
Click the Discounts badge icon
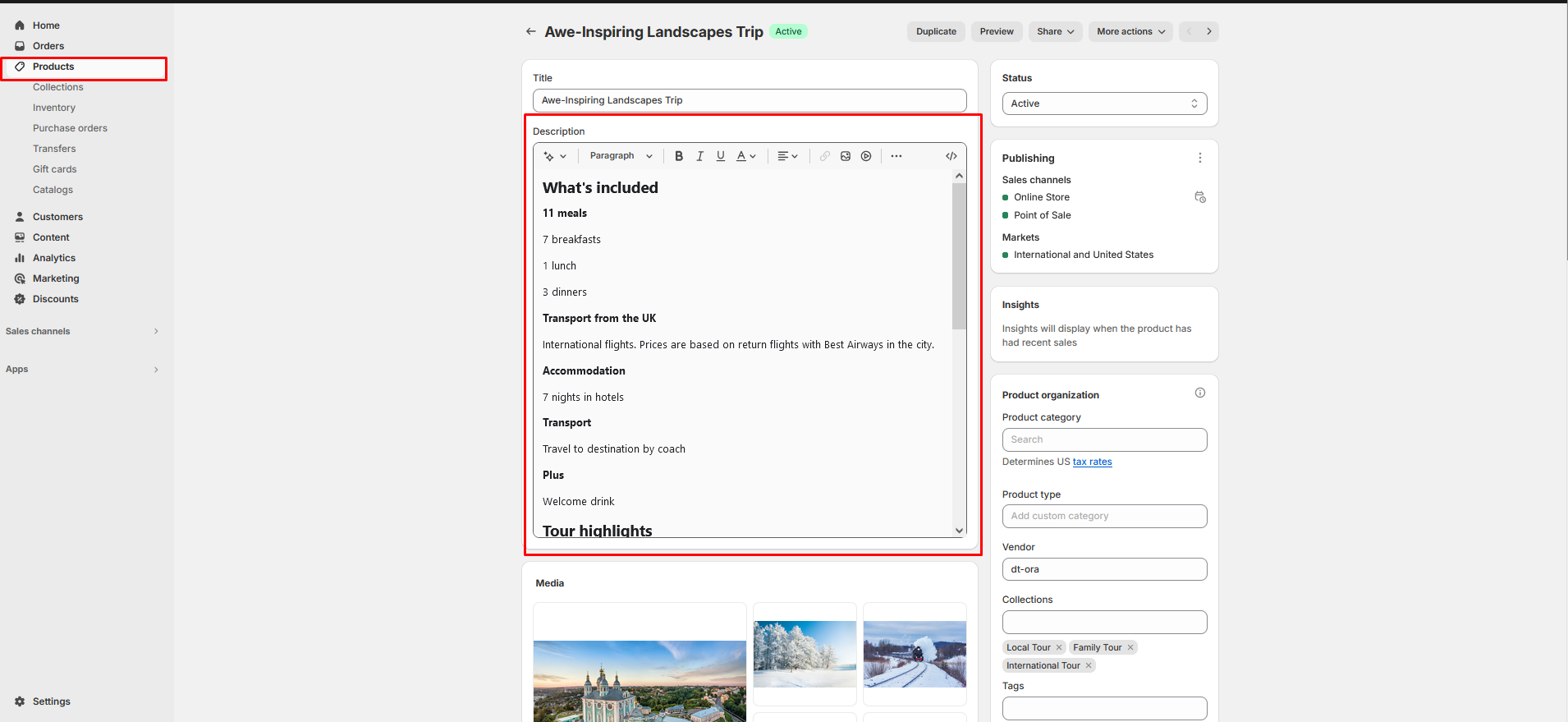click(x=20, y=299)
